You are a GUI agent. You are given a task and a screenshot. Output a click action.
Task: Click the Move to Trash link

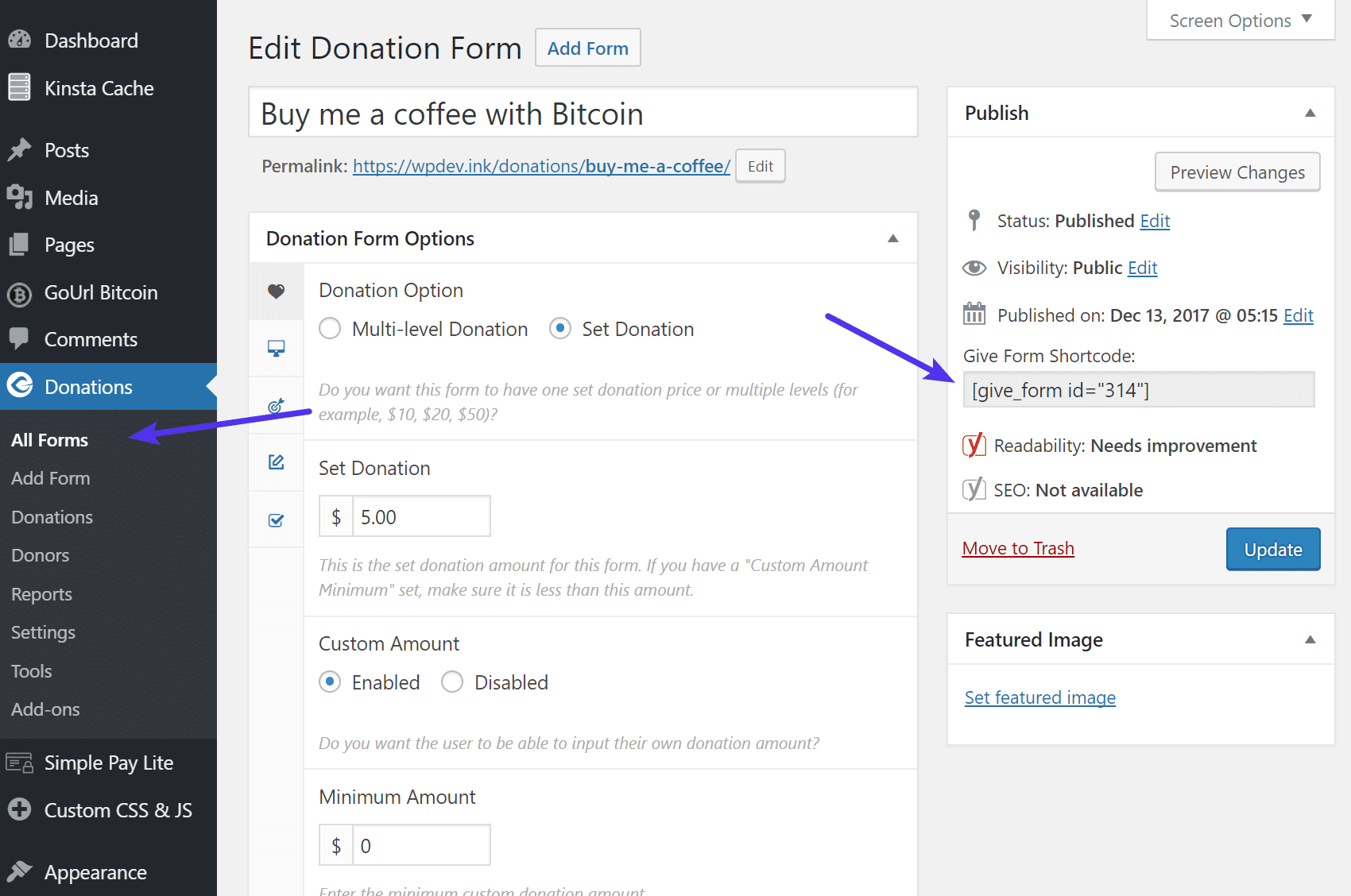[x=1018, y=548]
